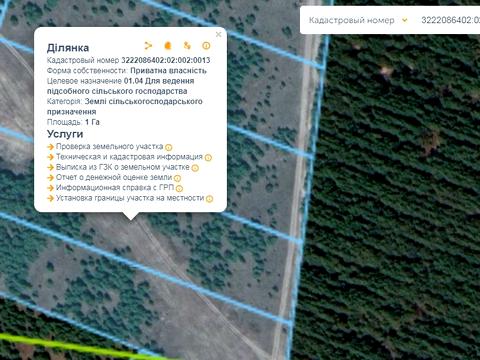Click info icon next to Отчет о денежной оценке
This screenshot has height=360, width=480.
177,178
